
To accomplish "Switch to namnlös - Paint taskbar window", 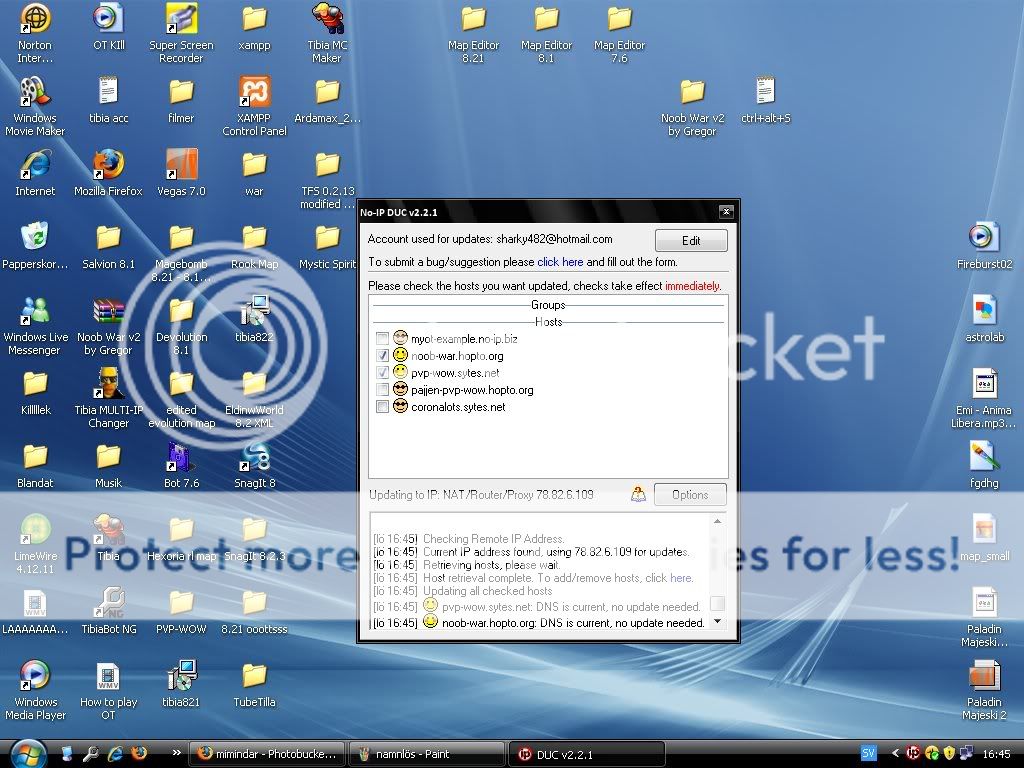I will (426, 754).
